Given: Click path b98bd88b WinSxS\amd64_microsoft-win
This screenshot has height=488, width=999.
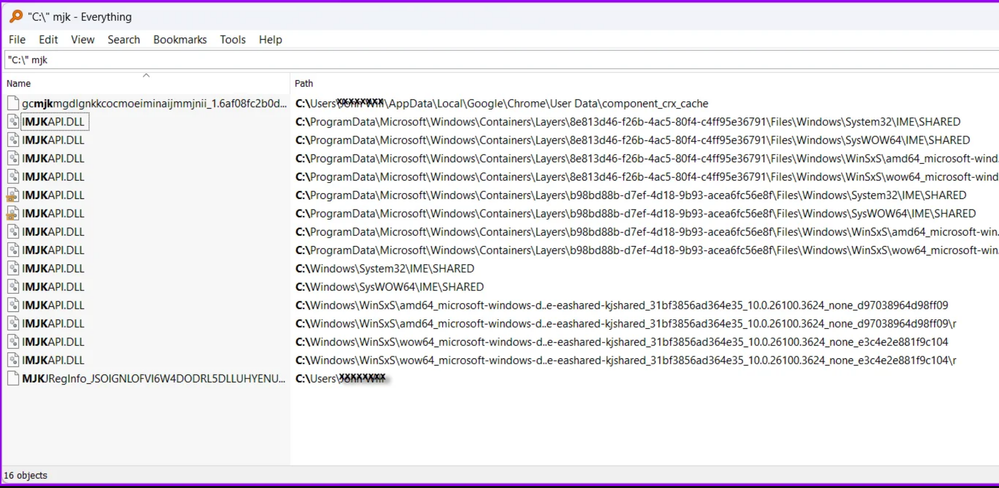Looking at the screenshot, I should pos(647,231).
